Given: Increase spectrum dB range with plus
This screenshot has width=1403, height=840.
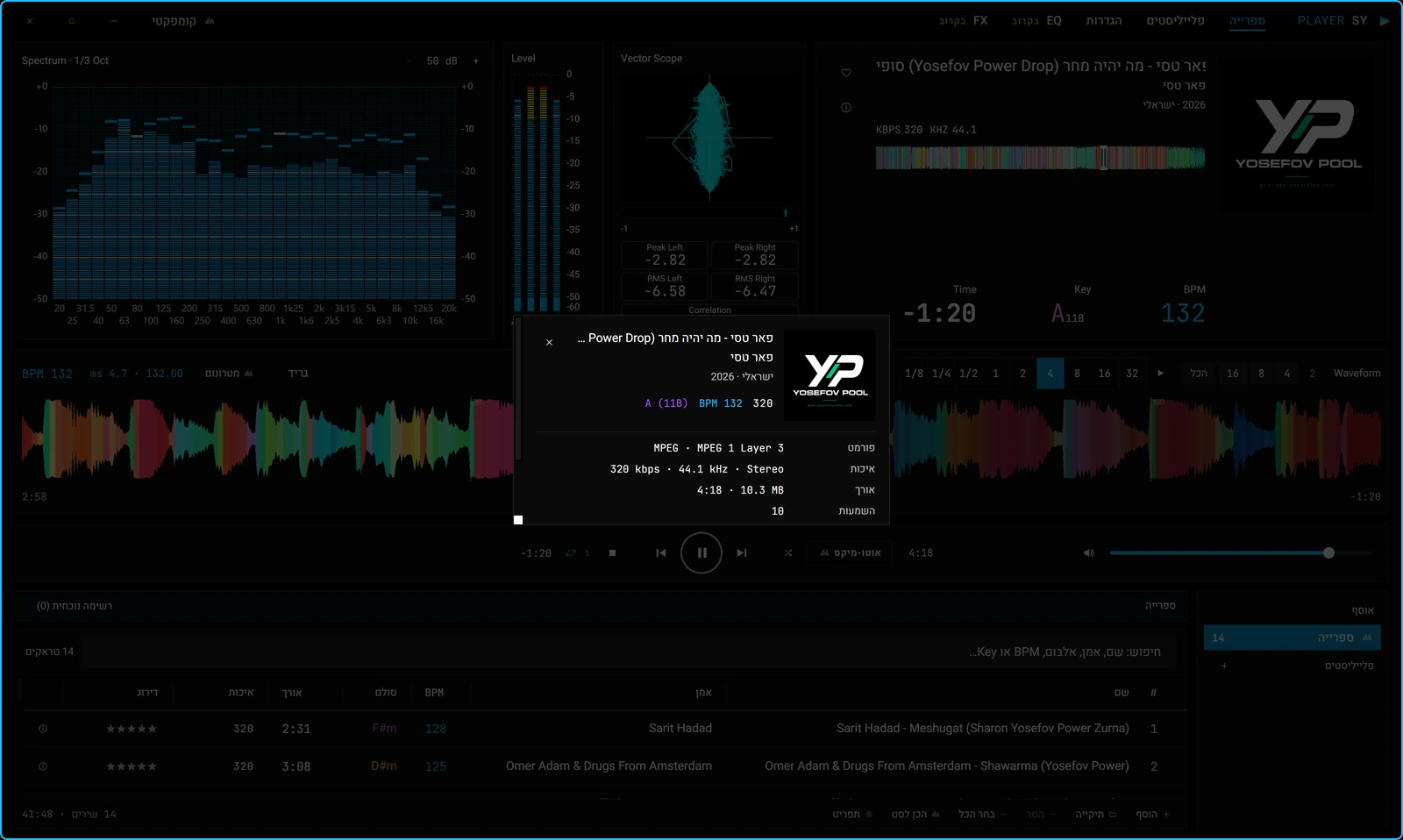Looking at the screenshot, I should click(x=476, y=61).
